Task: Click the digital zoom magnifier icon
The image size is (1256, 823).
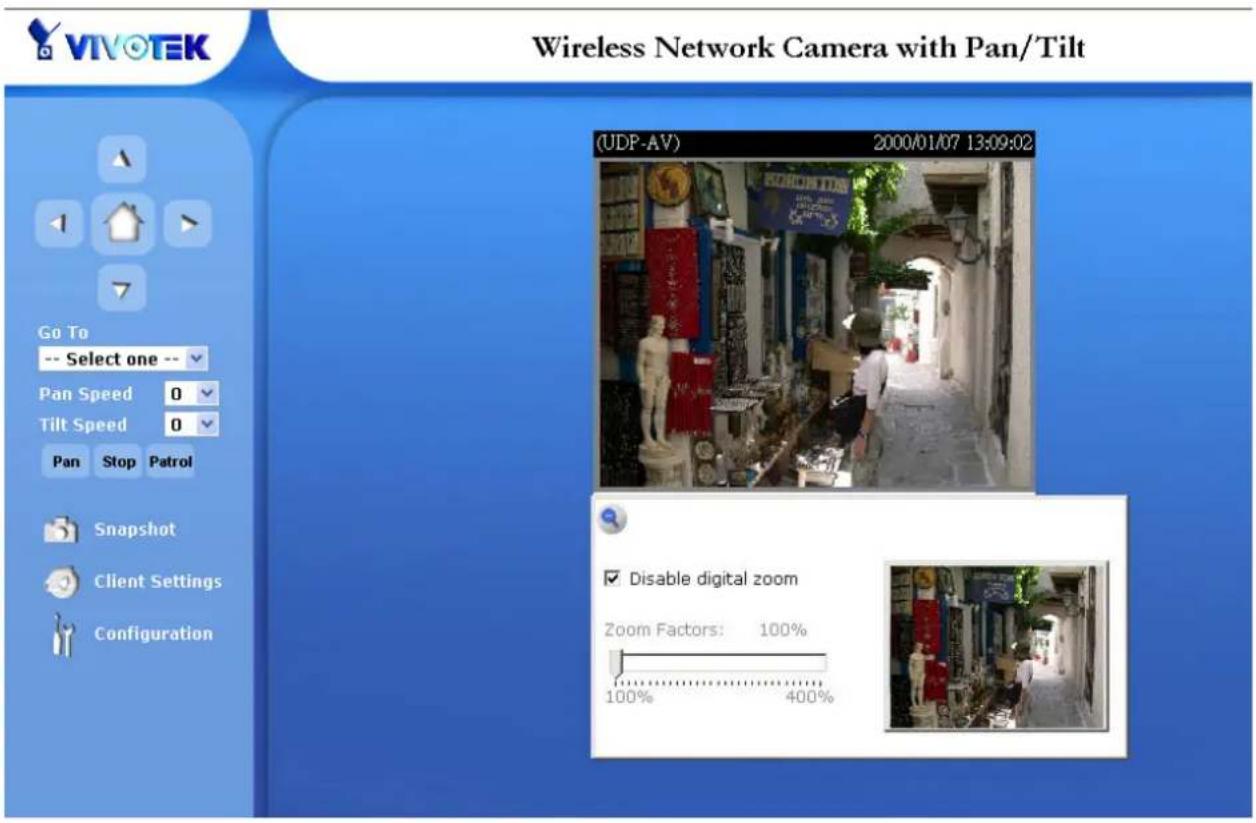Action: [611, 519]
